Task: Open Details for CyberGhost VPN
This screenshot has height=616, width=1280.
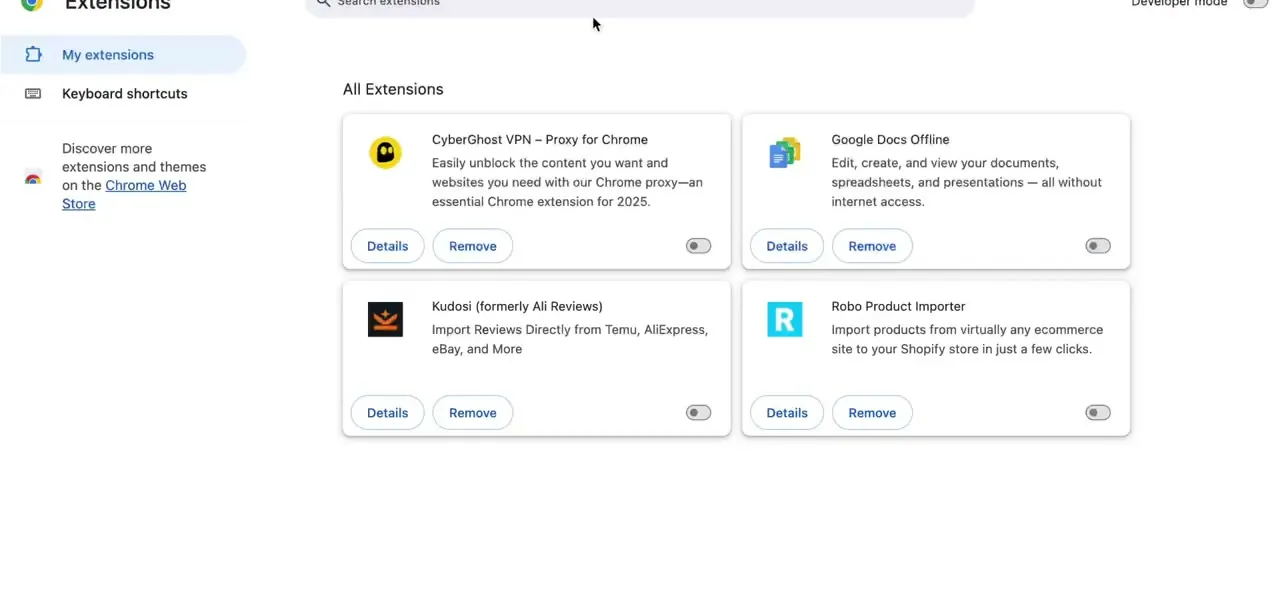Action: (x=387, y=246)
